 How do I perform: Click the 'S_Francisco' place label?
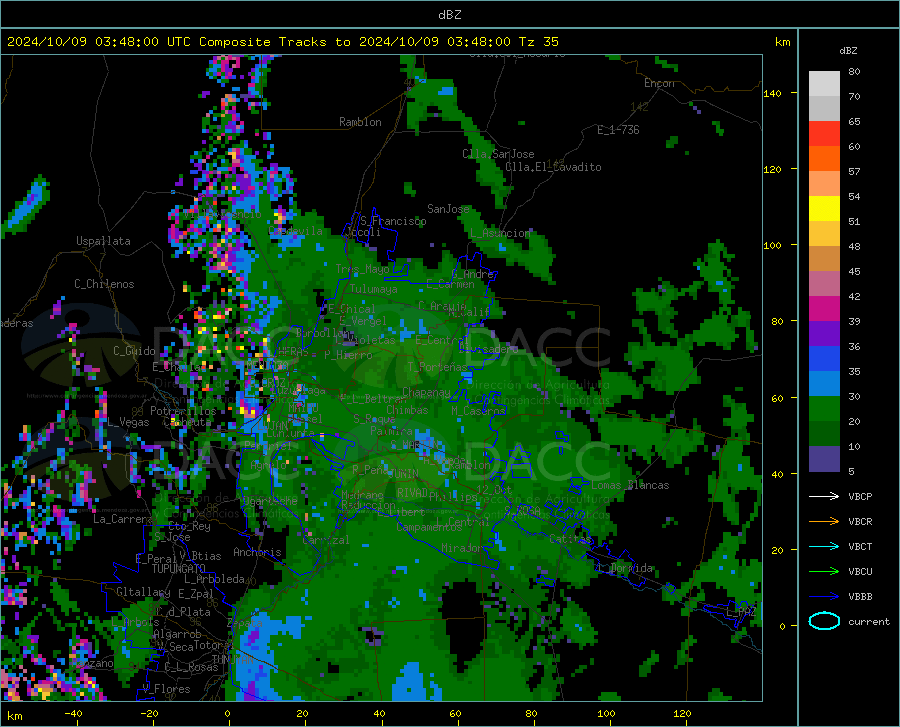(393, 221)
